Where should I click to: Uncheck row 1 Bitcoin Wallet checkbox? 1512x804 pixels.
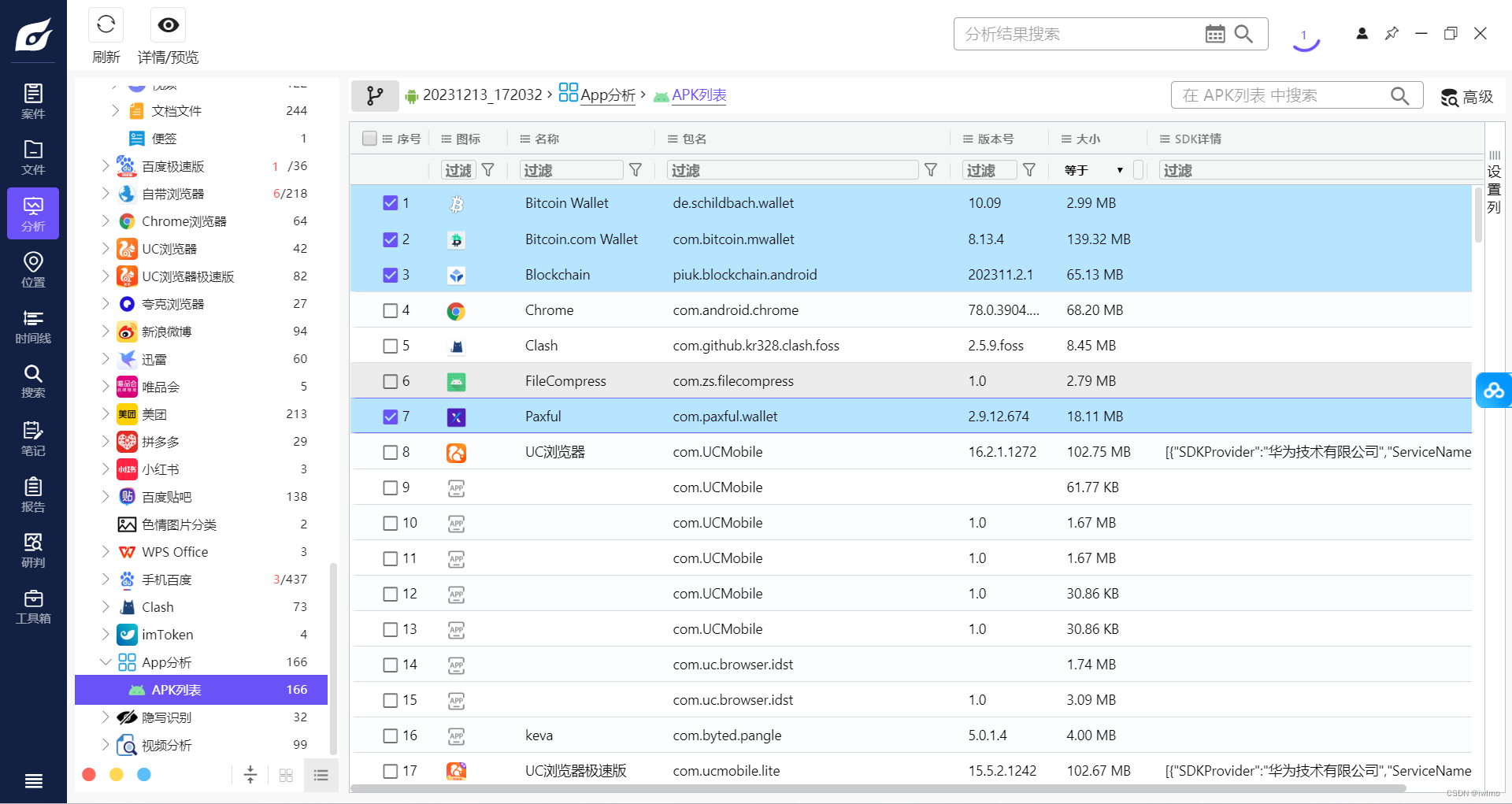(390, 203)
